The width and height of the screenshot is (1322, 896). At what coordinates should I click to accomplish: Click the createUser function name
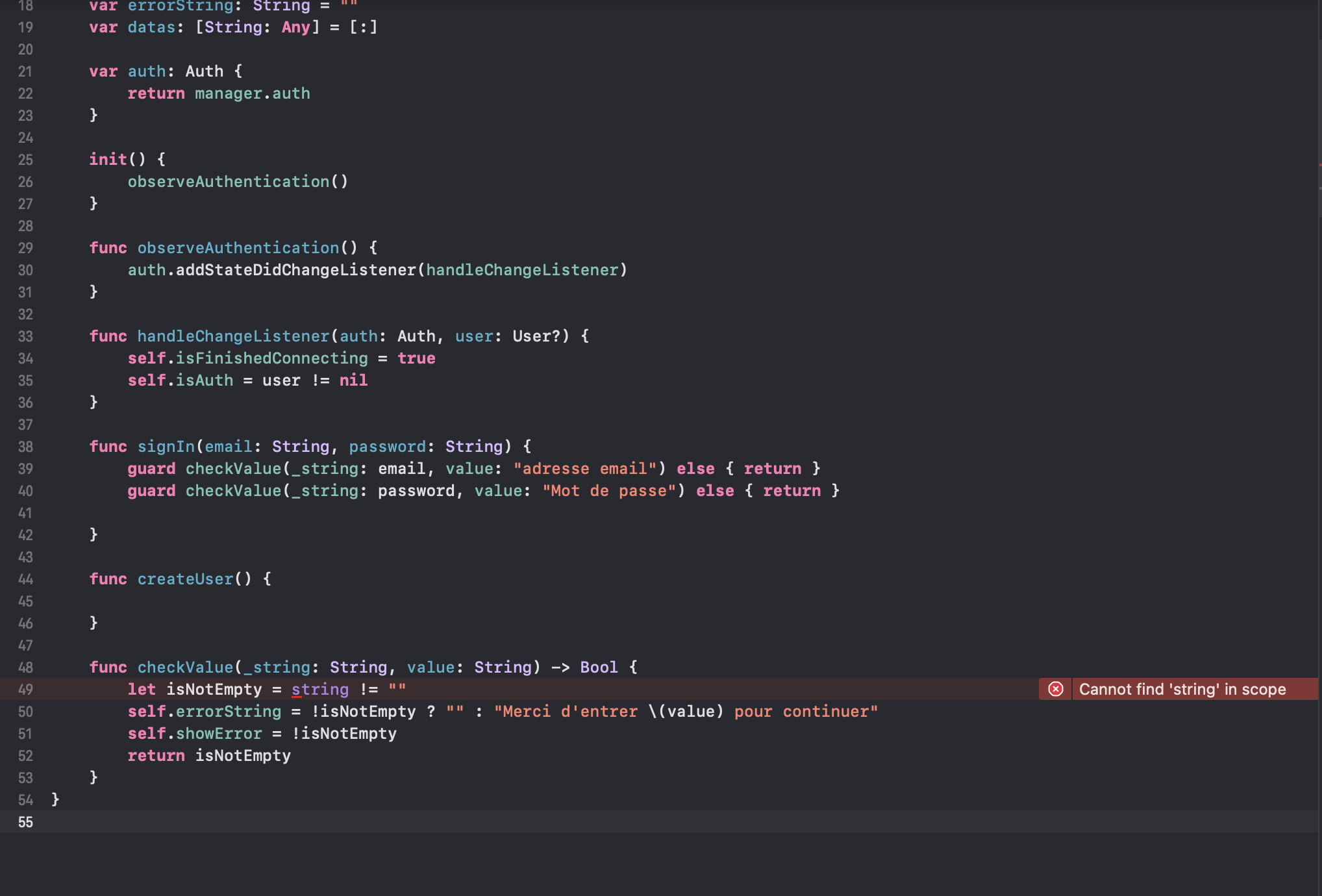click(x=186, y=579)
